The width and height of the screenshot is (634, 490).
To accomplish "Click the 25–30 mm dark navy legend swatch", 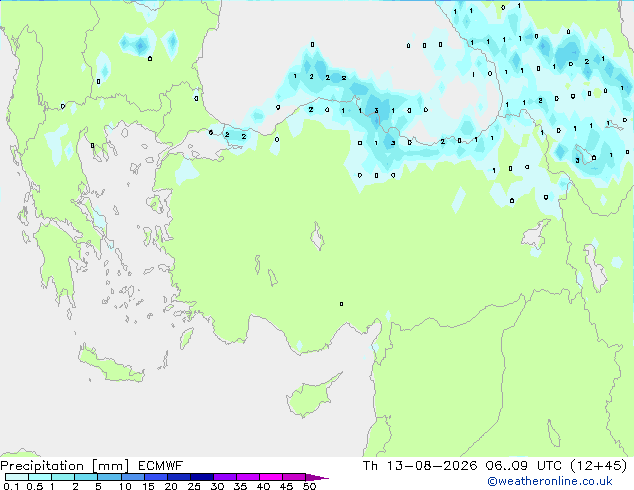I will (201, 477).
